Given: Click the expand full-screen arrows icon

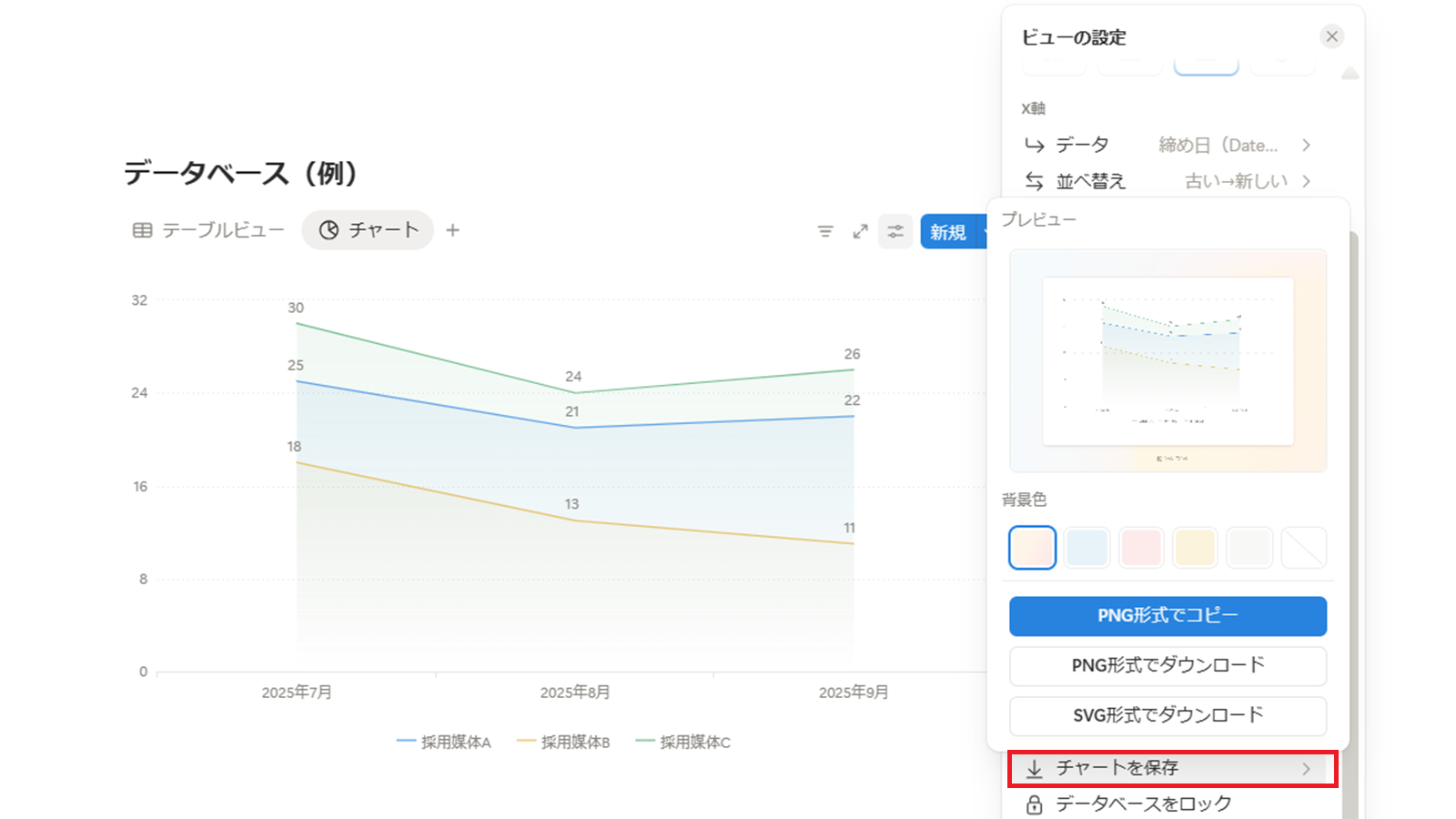Looking at the screenshot, I should [860, 232].
